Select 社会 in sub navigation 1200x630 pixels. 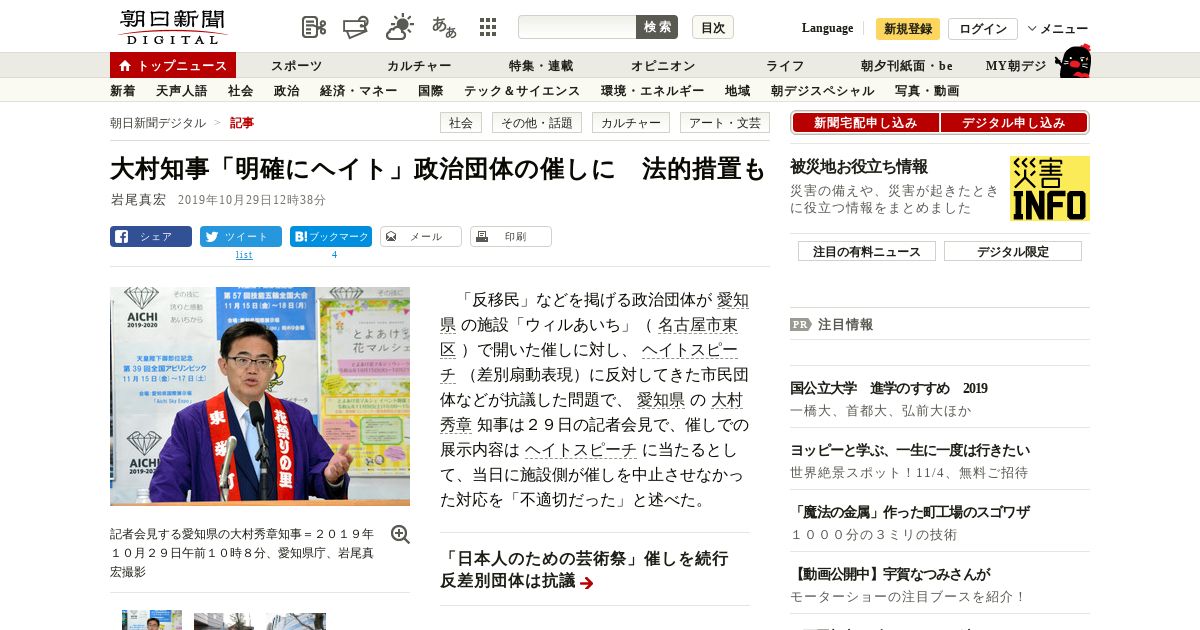pos(240,91)
